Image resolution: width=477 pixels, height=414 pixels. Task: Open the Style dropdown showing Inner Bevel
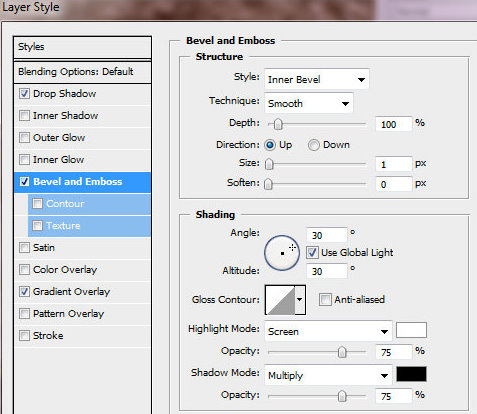[x=317, y=79]
